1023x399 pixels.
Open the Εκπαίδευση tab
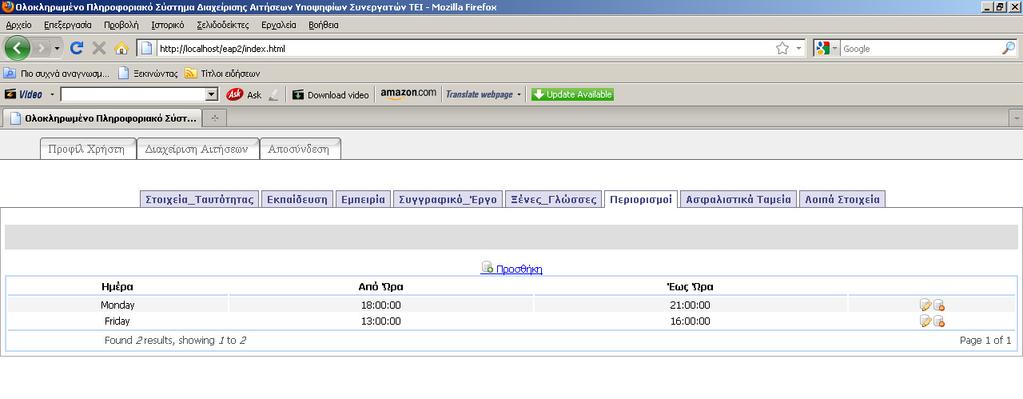coord(298,200)
